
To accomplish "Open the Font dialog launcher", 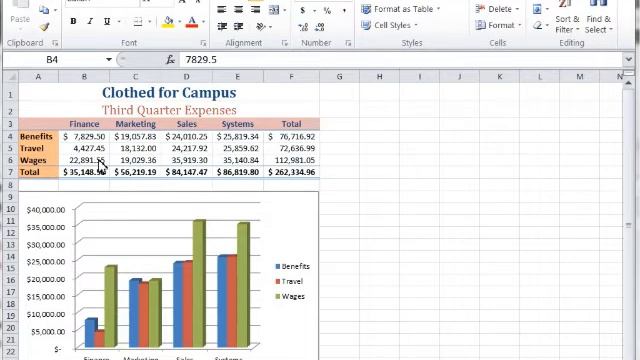I will (x=203, y=43).
